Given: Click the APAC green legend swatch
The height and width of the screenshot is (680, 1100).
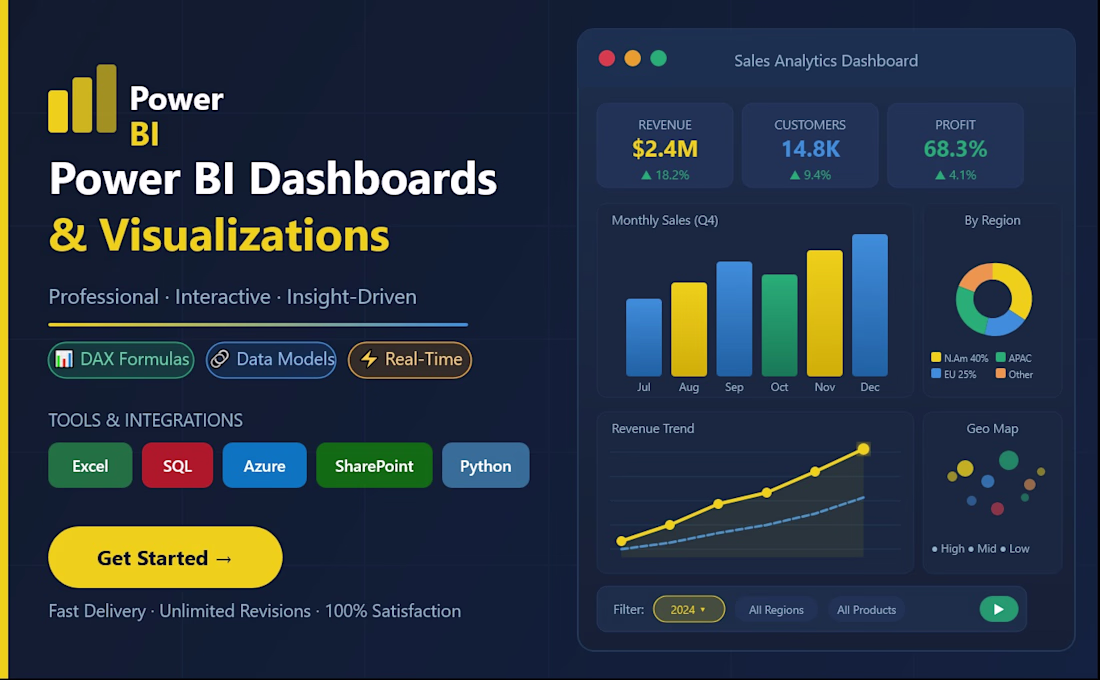Looking at the screenshot, I should click(x=1000, y=357).
